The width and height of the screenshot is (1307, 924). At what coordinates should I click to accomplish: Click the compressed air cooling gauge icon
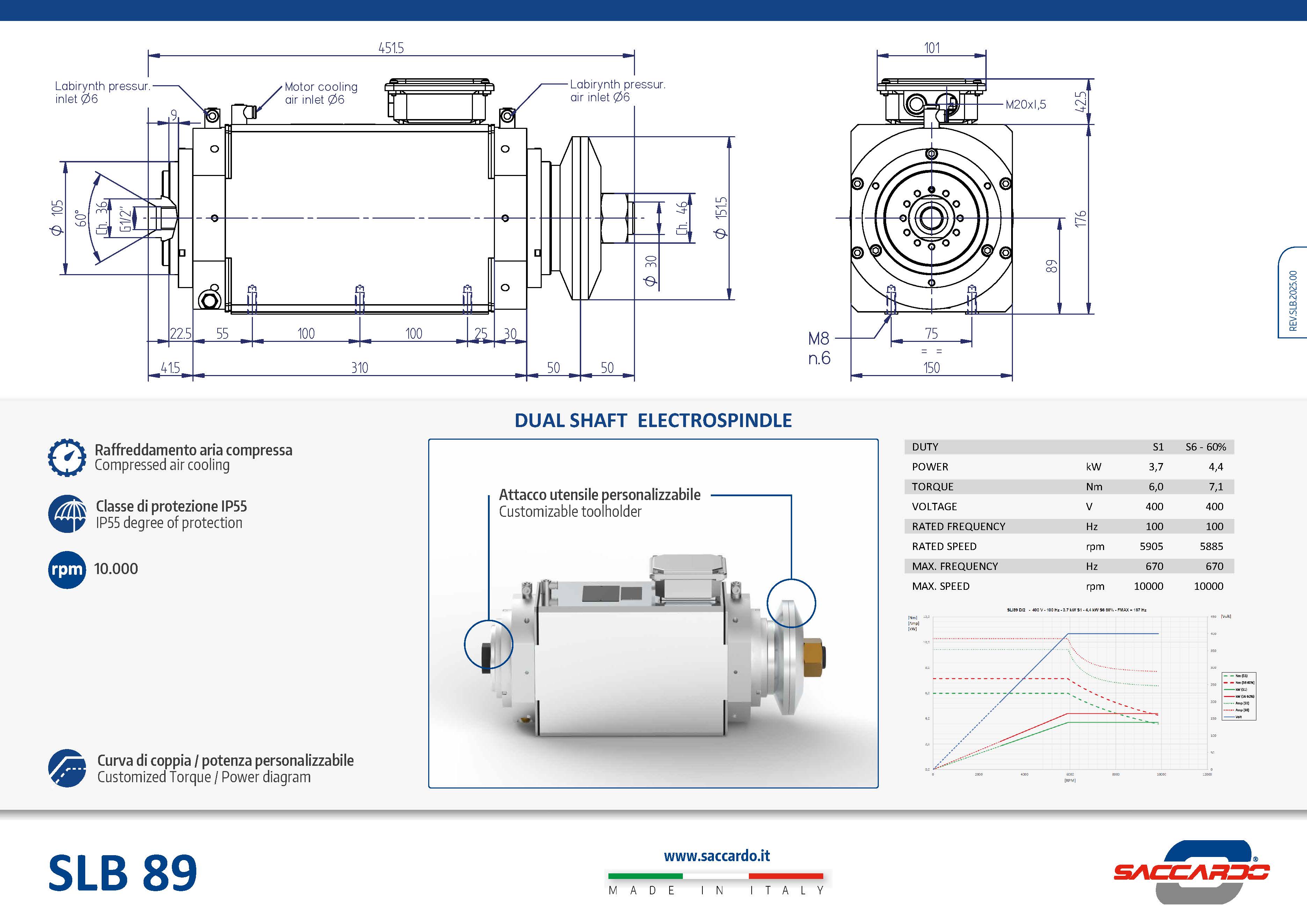point(67,457)
